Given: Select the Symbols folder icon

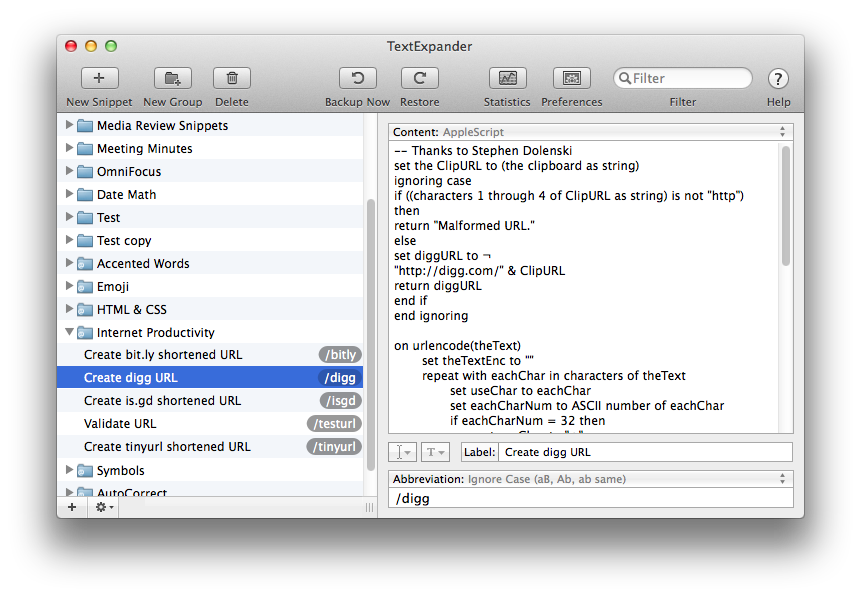Looking at the screenshot, I should point(85,471).
